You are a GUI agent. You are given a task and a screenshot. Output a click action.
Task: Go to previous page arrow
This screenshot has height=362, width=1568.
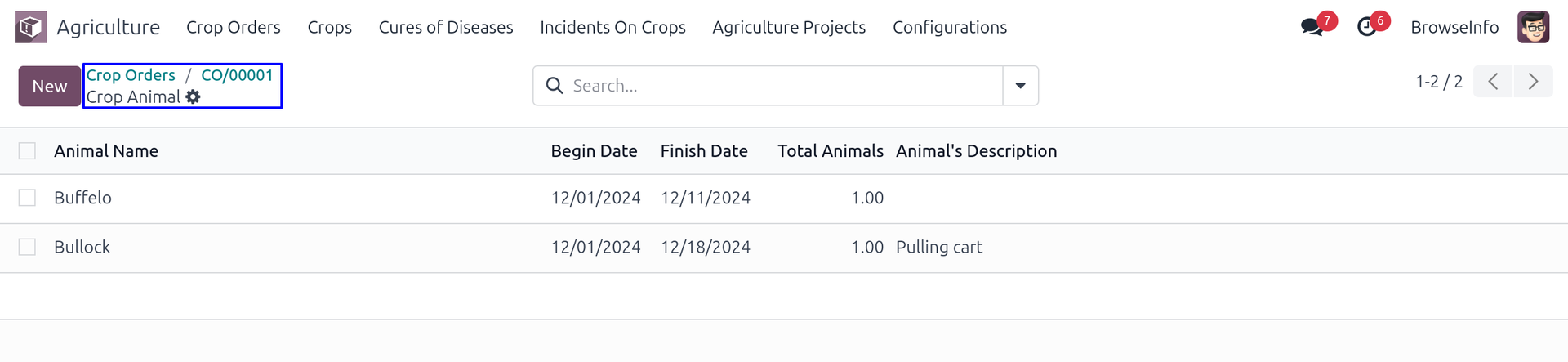click(1493, 82)
